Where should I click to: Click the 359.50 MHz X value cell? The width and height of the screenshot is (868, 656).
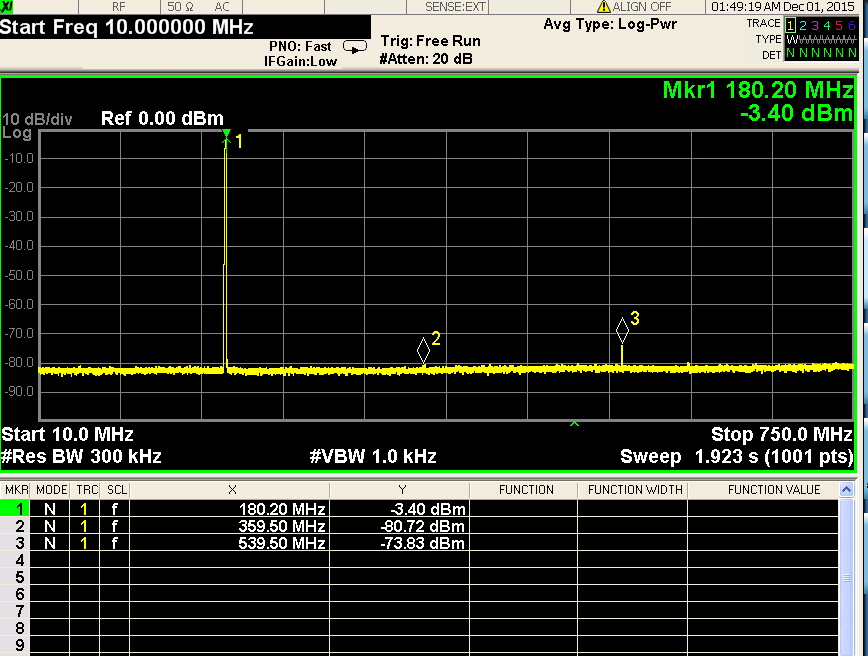pos(282,526)
